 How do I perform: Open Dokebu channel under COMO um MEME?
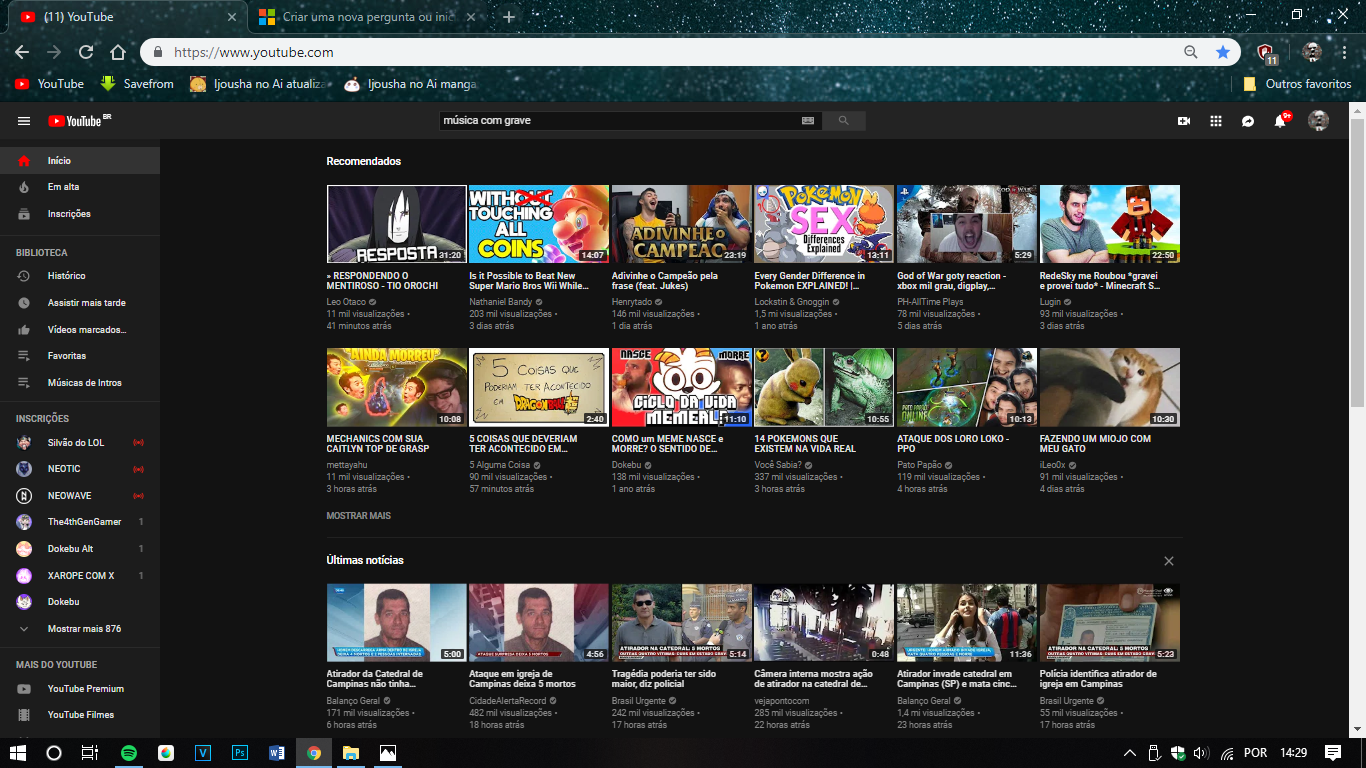pyautogui.click(x=626, y=465)
